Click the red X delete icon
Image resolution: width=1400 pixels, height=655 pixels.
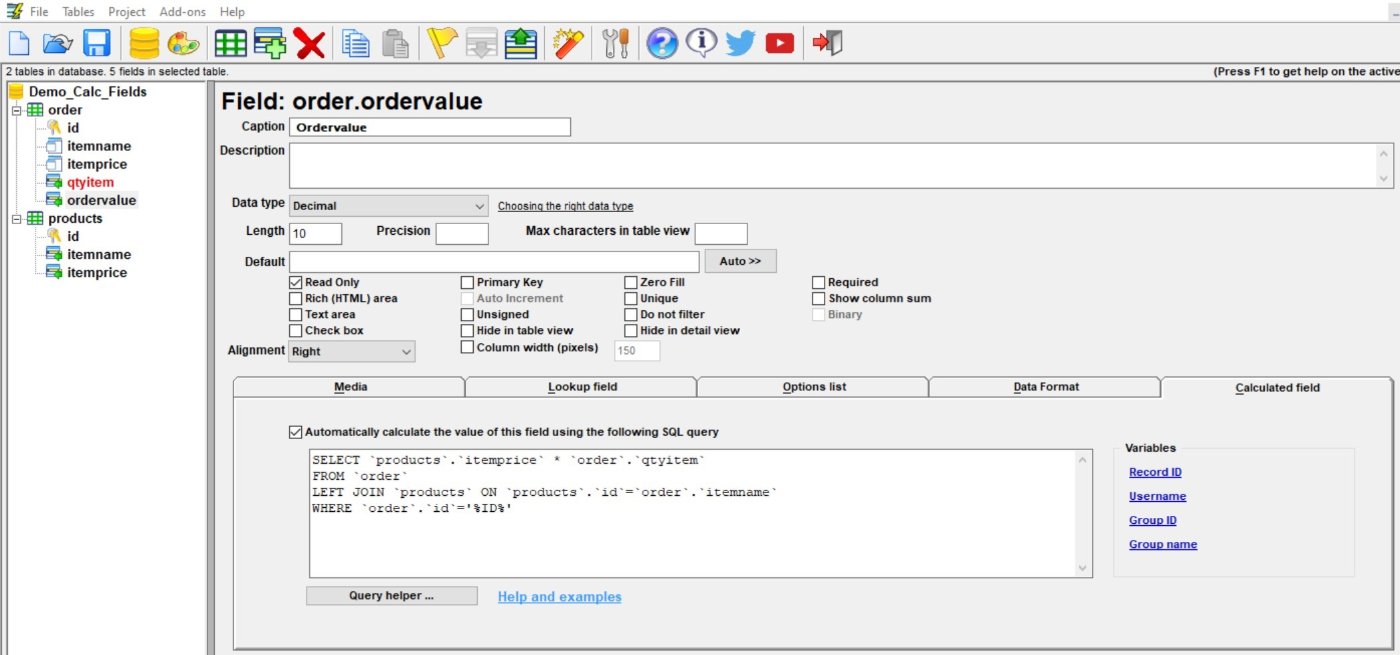pyautogui.click(x=310, y=43)
